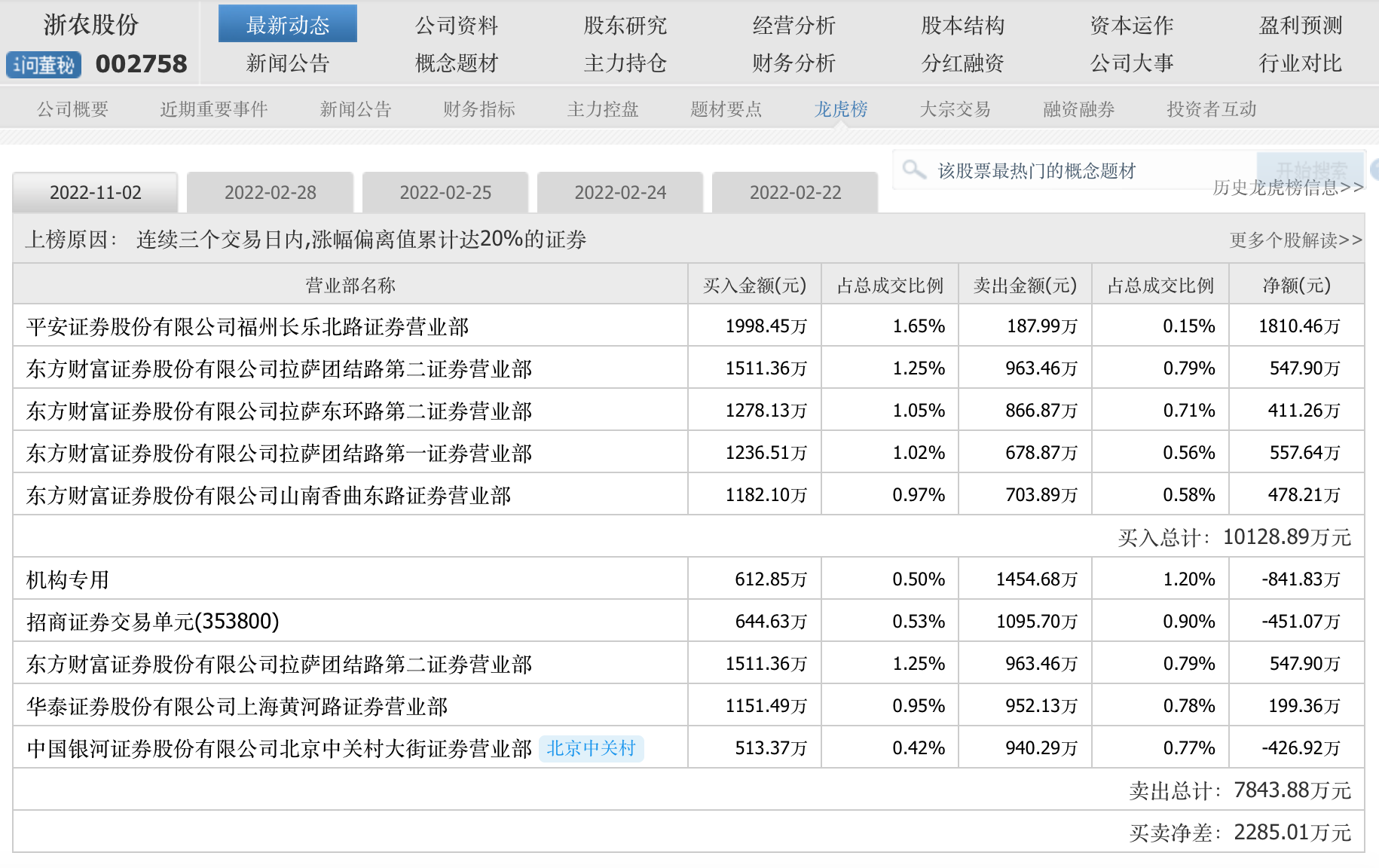1379x868 pixels.
Task: Select the 大宗交易 sub-tab
Action: [x=955, y=109]
